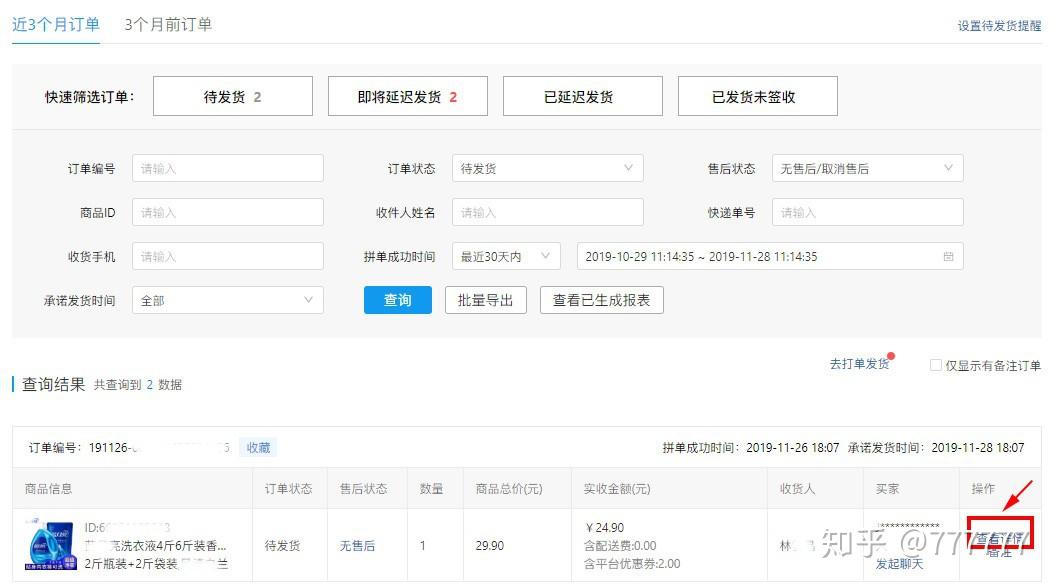Image resolution: width=1057 pixels, height=587 pixels.
Task: Open the date range picker field
Action: tap(770, 256)
